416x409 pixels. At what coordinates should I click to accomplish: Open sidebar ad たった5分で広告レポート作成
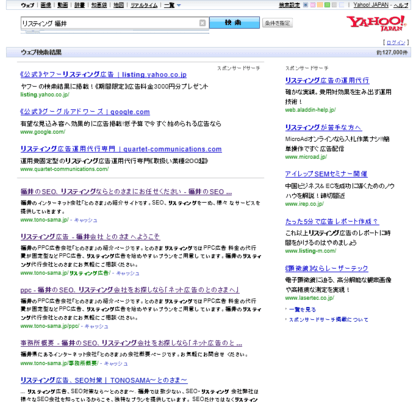pos(332,221)
